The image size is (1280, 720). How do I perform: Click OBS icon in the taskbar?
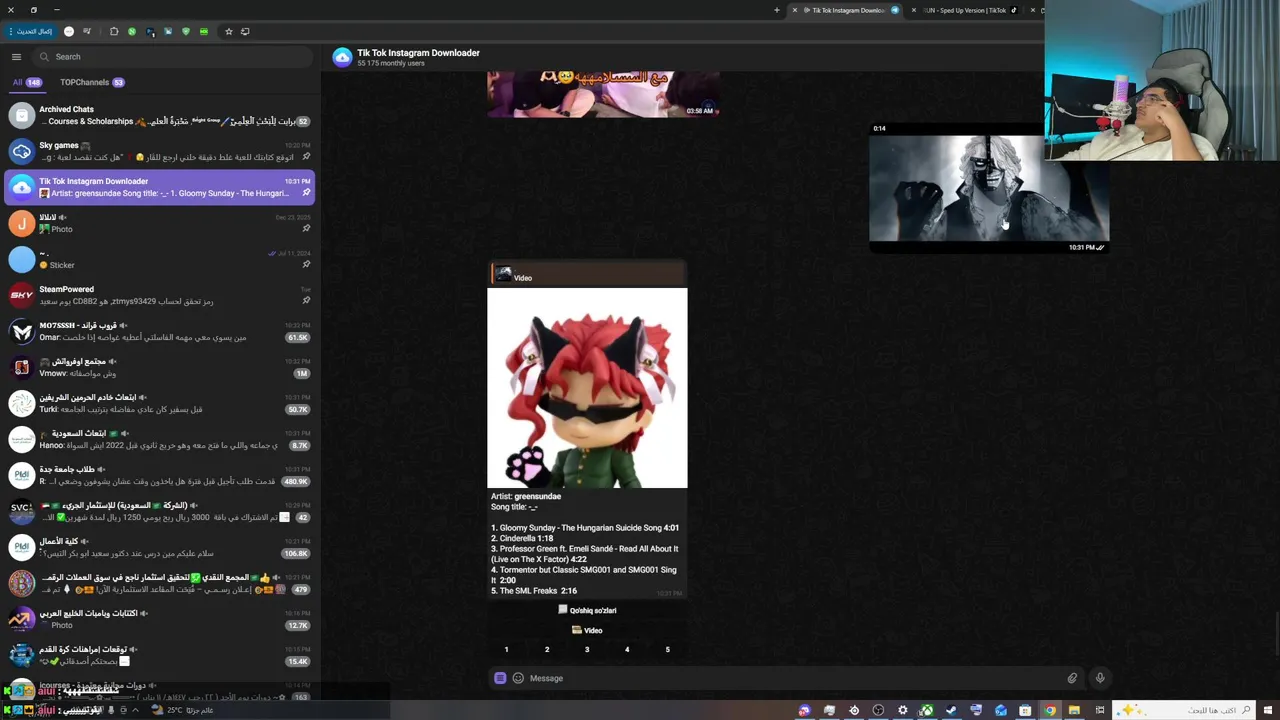878,710
